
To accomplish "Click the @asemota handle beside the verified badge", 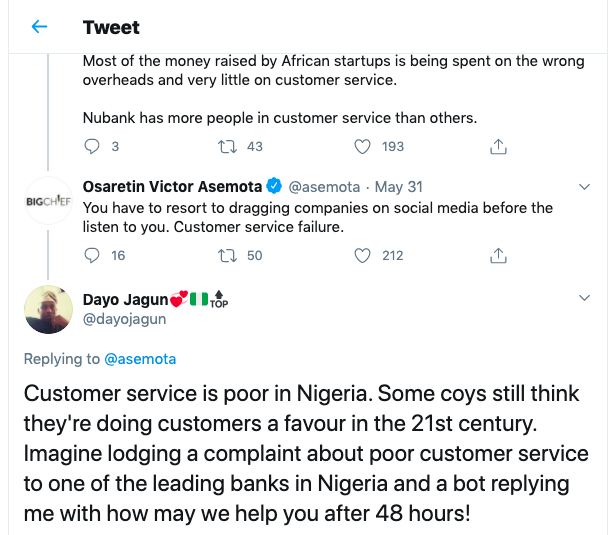I will [x=323, y=187].
